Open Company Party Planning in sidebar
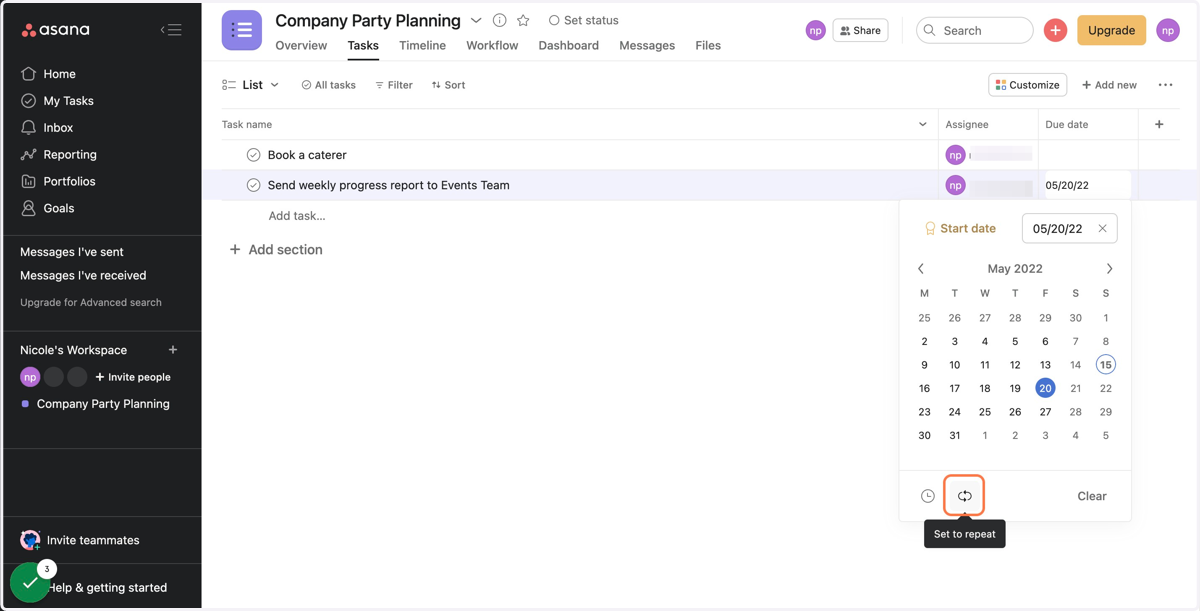Viewport: 1200px width, 611px height. coord(96,404)
